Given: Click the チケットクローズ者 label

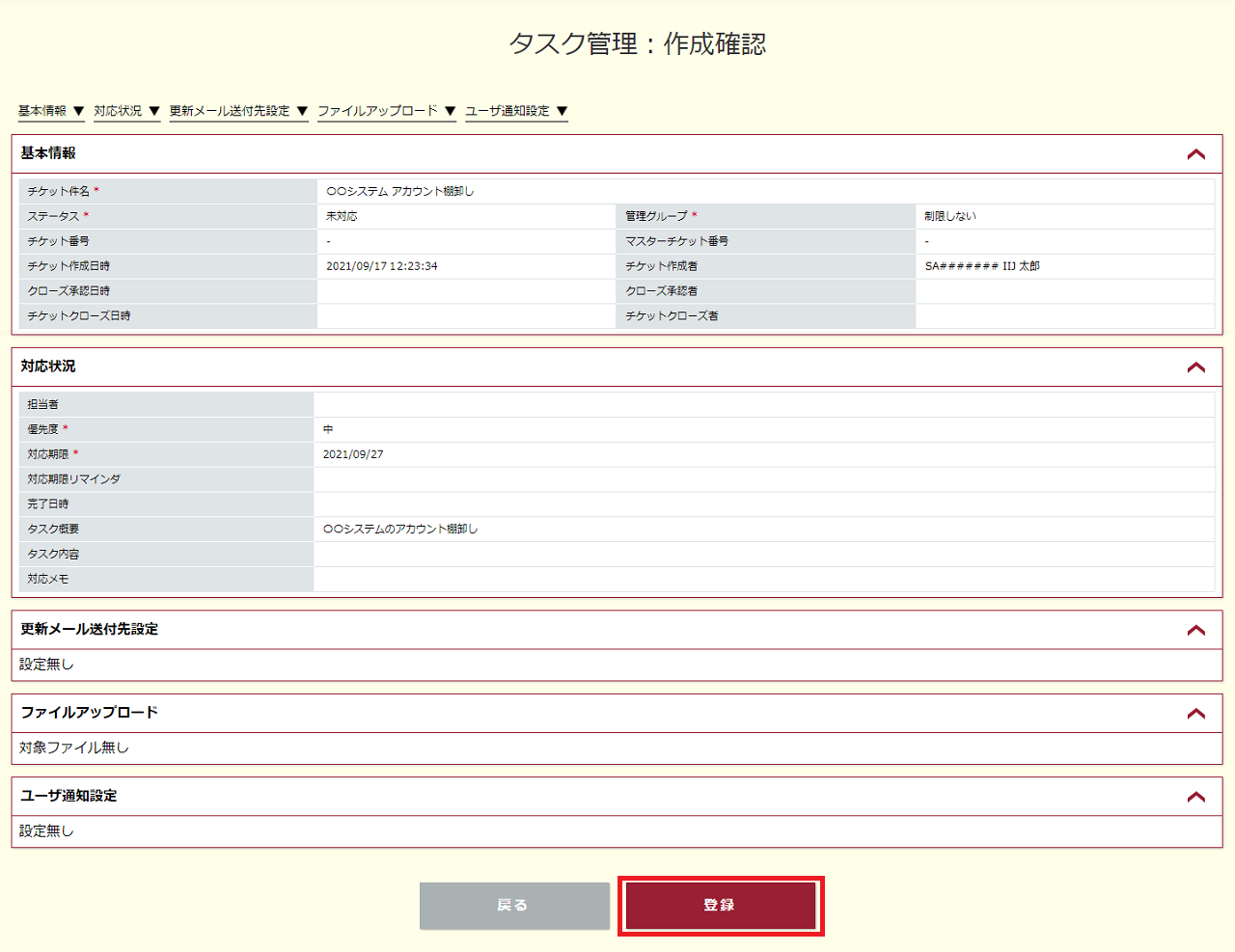Looking at the screenshot, I should pos(672,316).
